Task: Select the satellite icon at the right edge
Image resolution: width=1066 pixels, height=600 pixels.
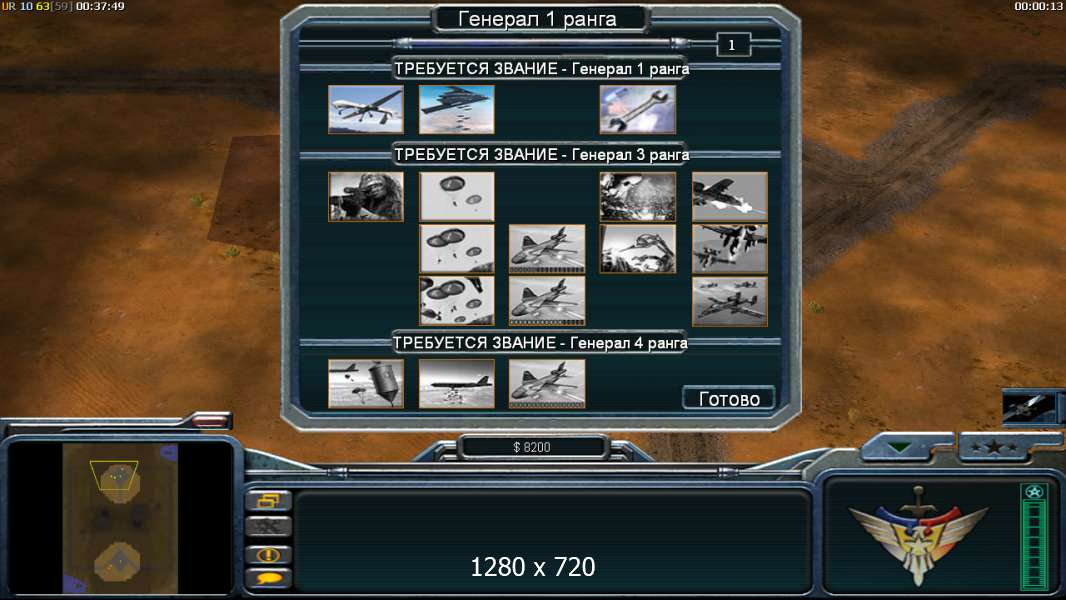Action: (x=1029, y=406)
